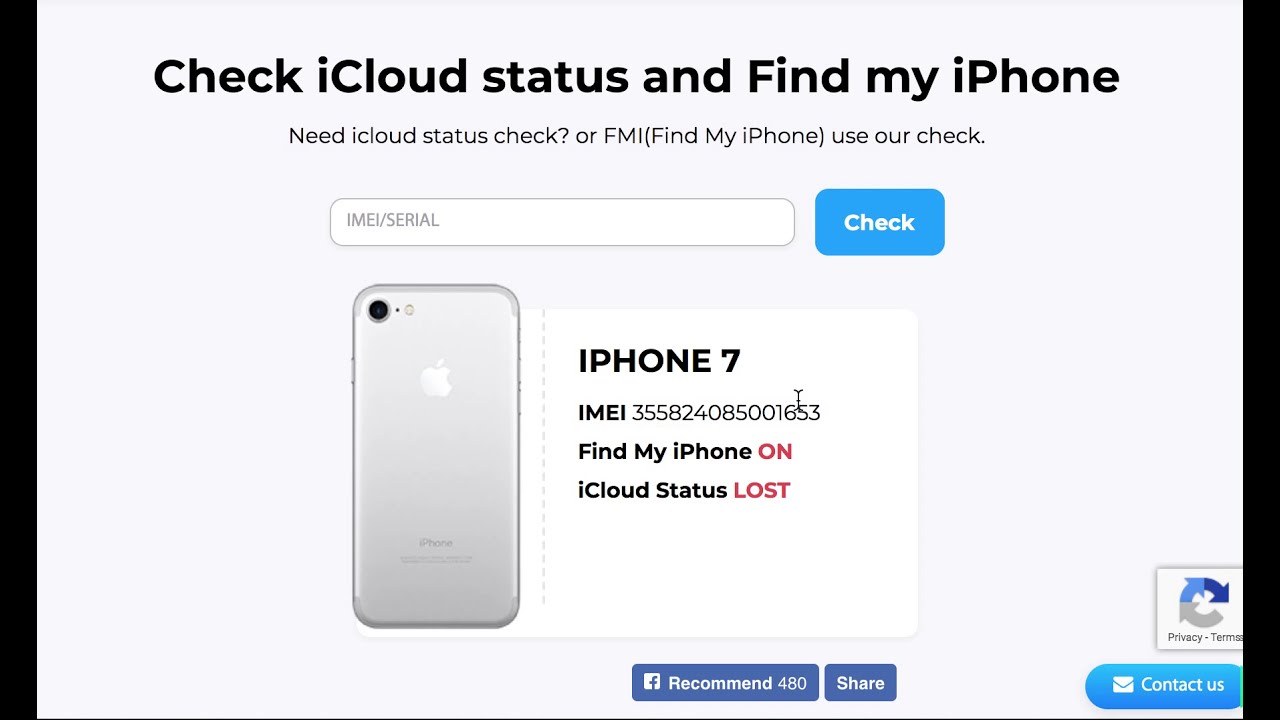Click the Apple logo on the iPhone image

coord(436,379)
